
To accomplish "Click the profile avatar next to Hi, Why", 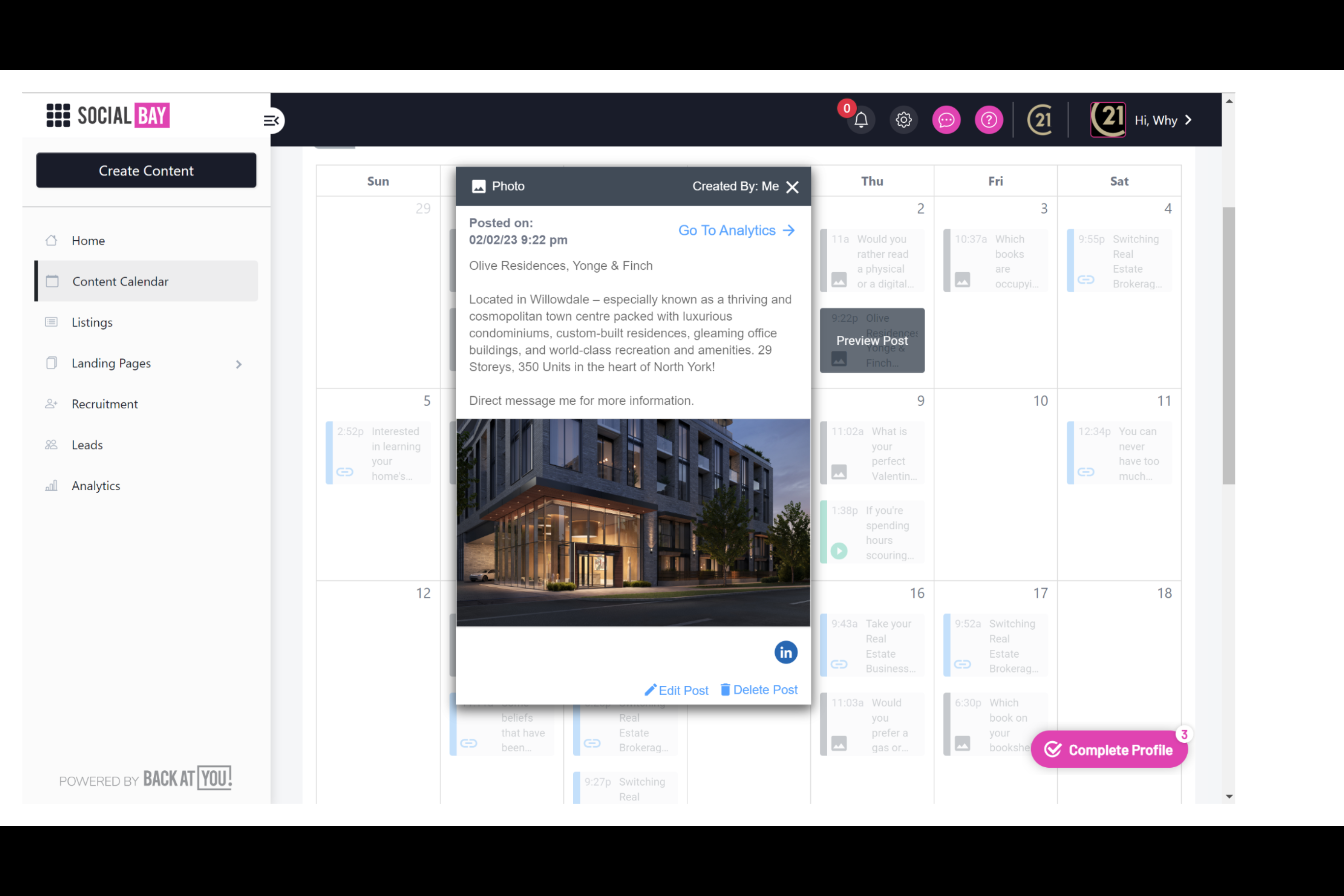I will click(1108, 119).
